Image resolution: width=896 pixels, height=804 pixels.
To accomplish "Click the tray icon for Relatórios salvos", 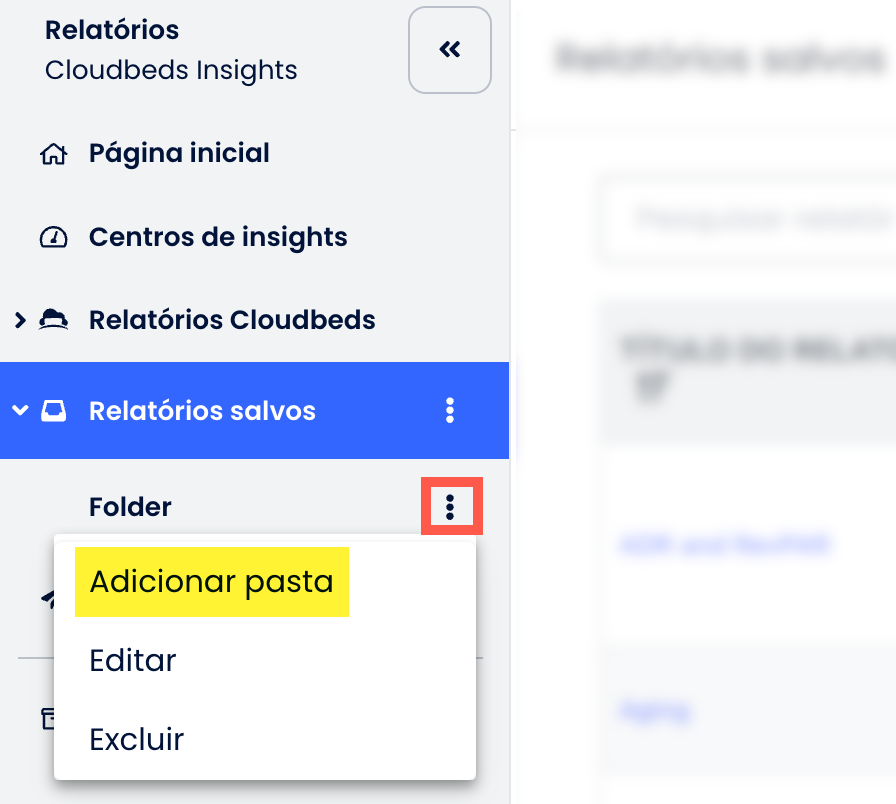I will (x=53, y=411).
